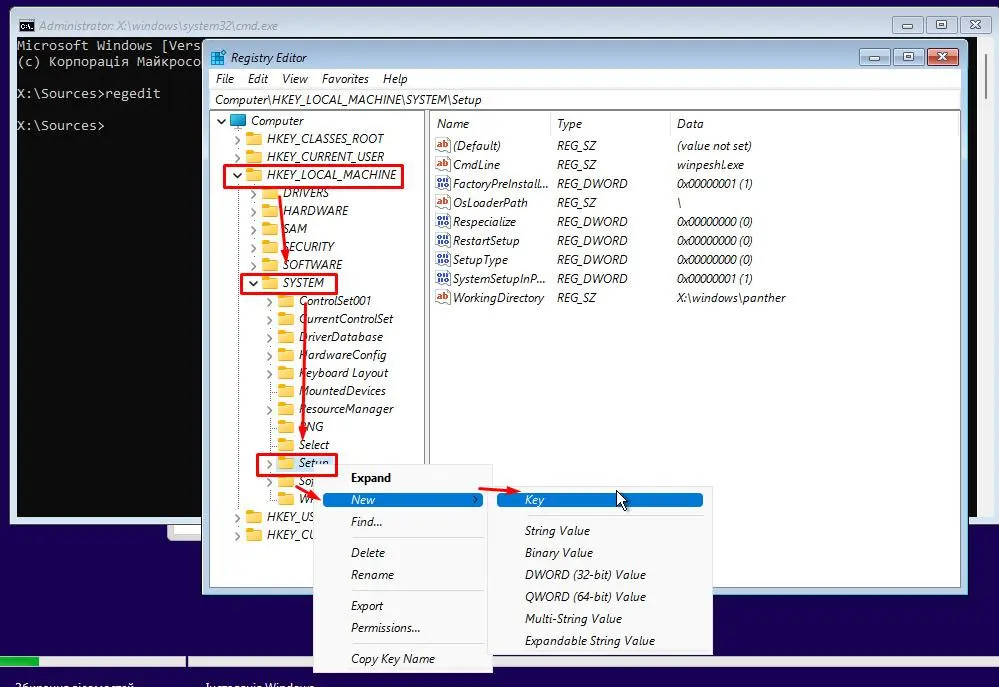Click the OsLoaderPath string value icon
The width and height of the screenshot is (999, 687).
(x=443, y=203)
